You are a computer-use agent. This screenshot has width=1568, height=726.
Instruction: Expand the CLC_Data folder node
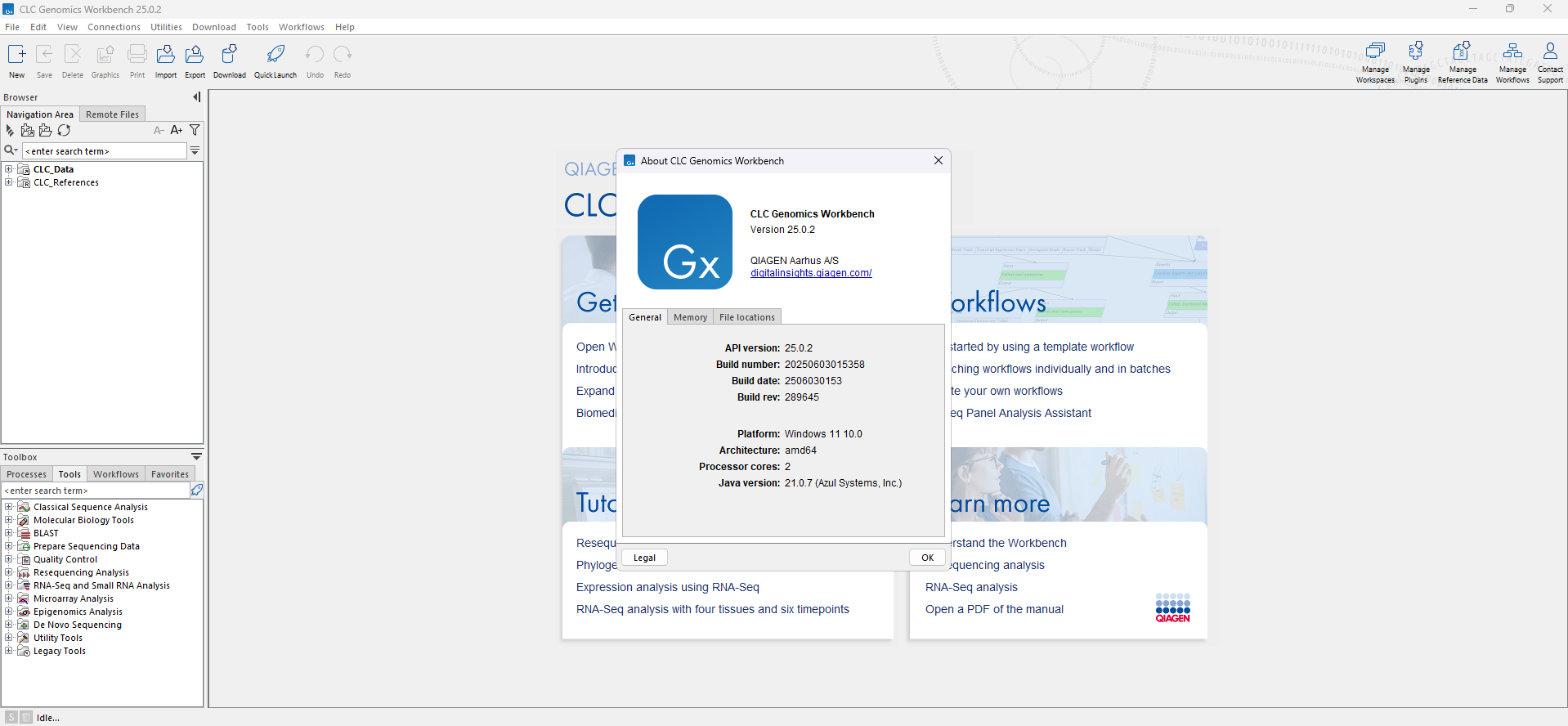pos(9,169)
